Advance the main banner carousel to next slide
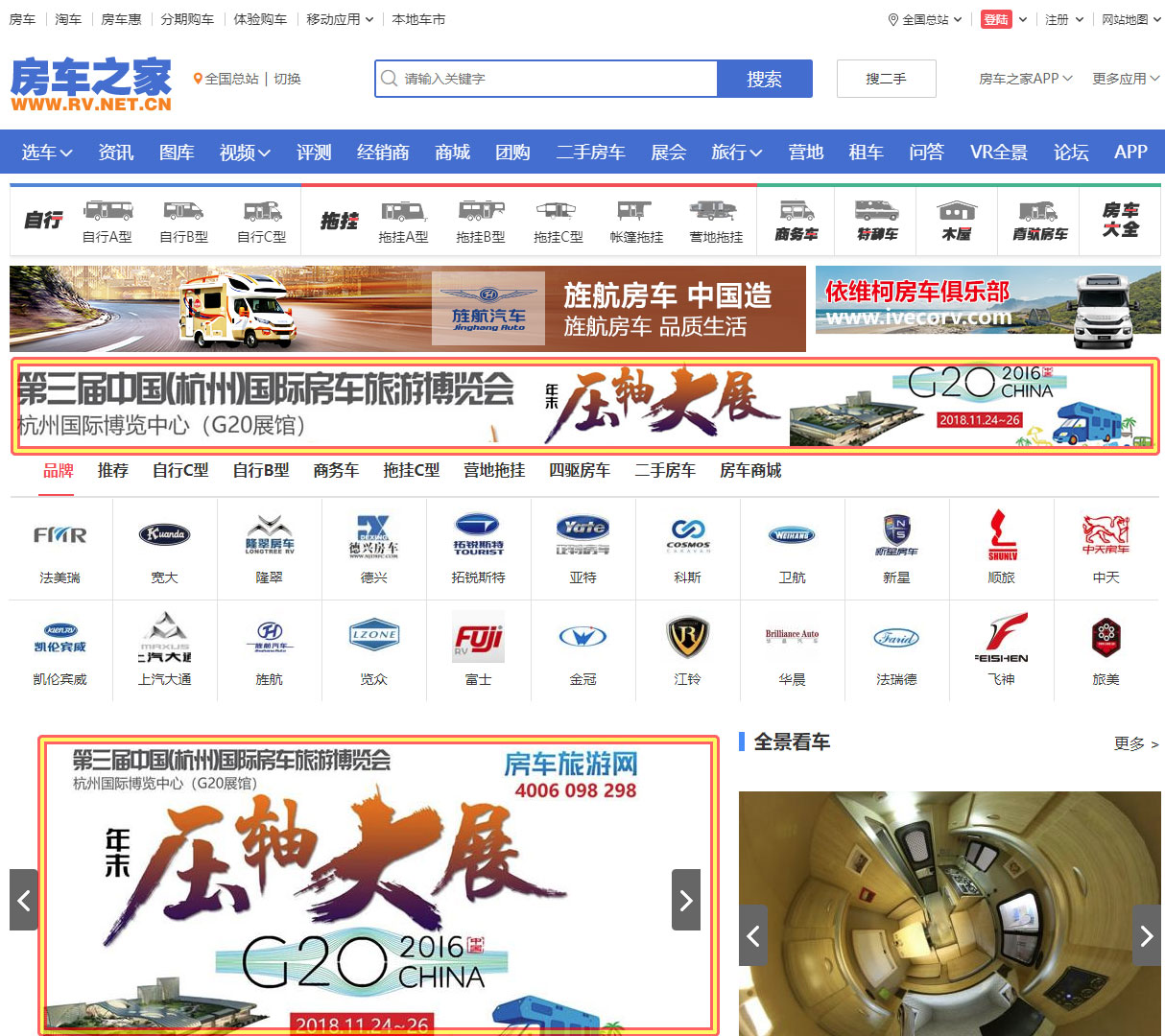Screen dimensions: 1165x1036 [685, 900]
